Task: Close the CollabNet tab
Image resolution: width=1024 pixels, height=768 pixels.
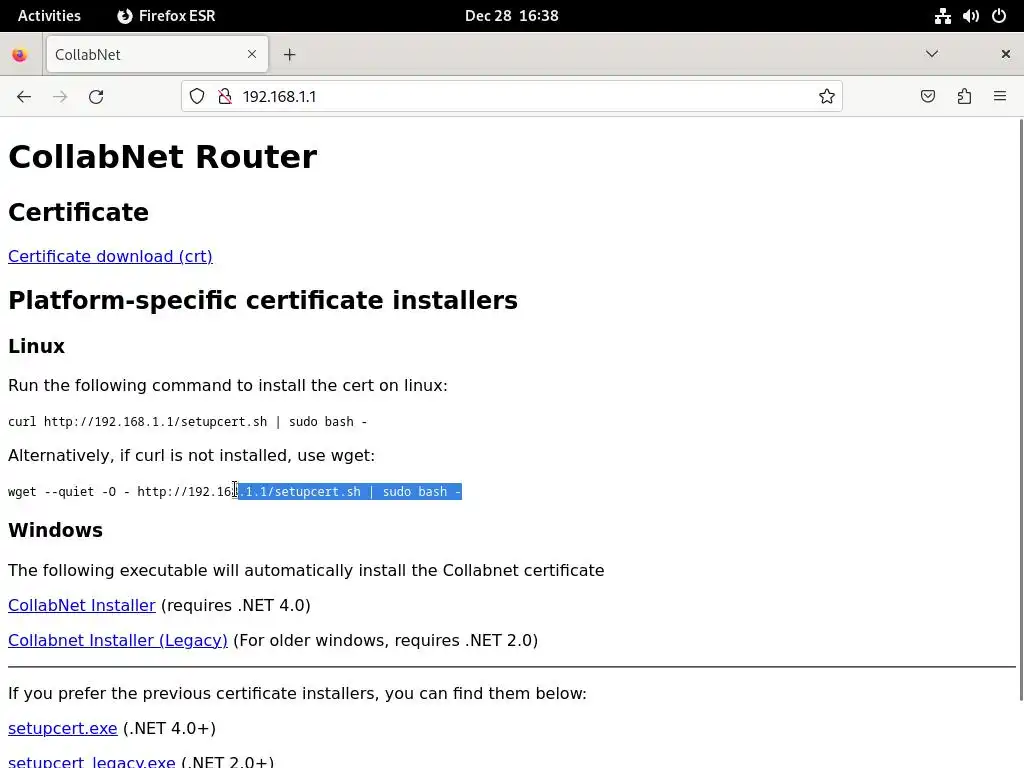Action: click(x=252, y=54)
